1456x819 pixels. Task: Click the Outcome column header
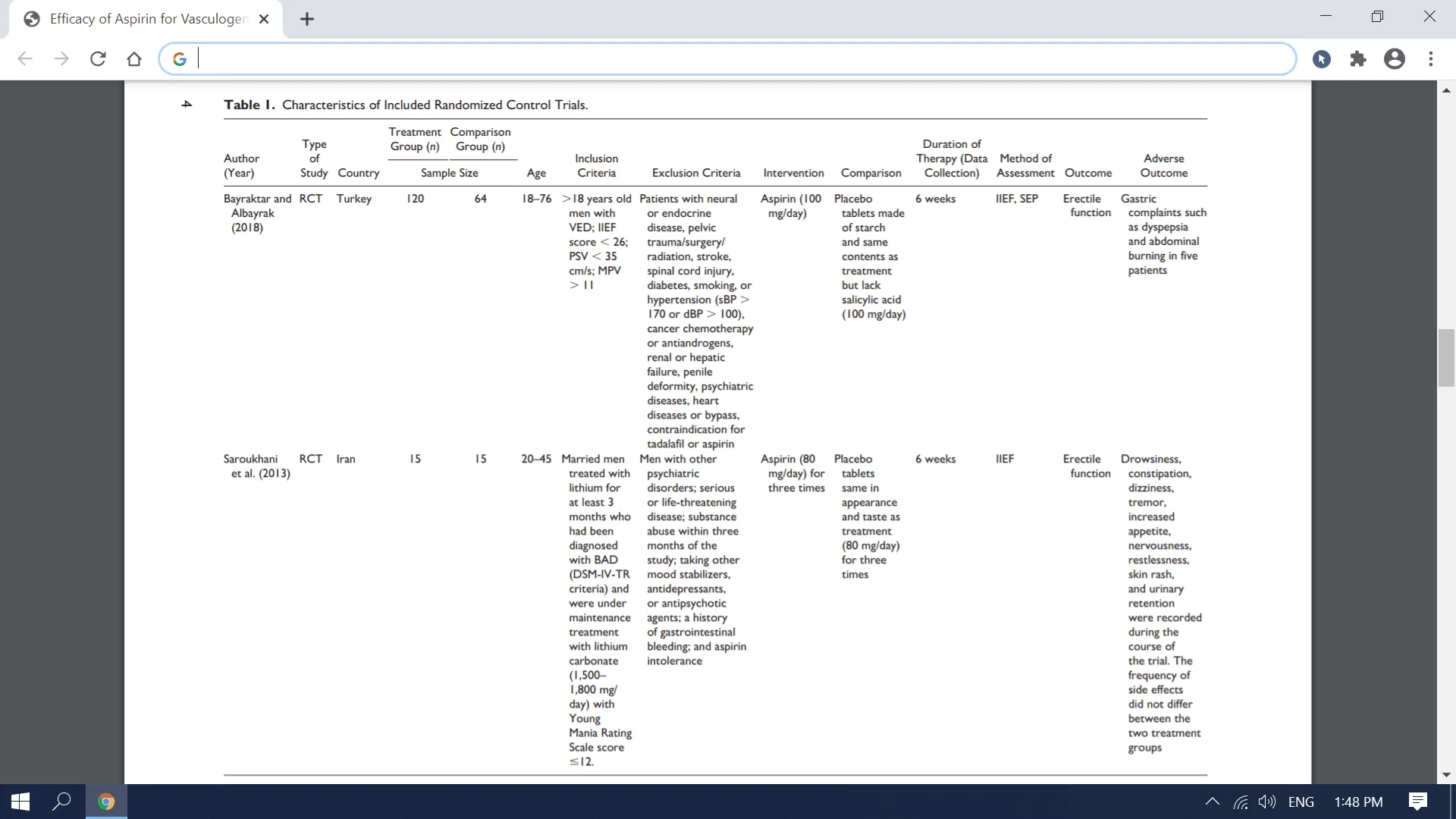pos(1088,173)
